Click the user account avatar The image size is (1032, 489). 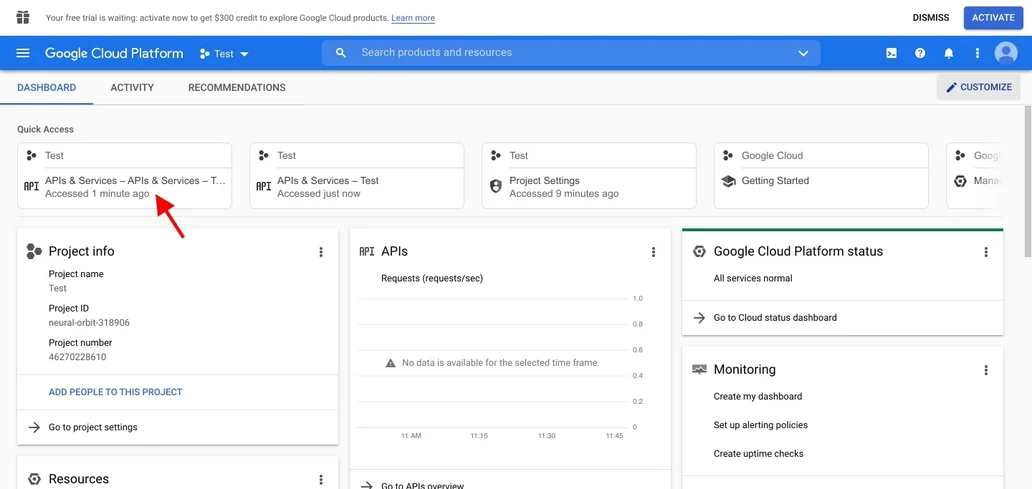(1006, 53)
